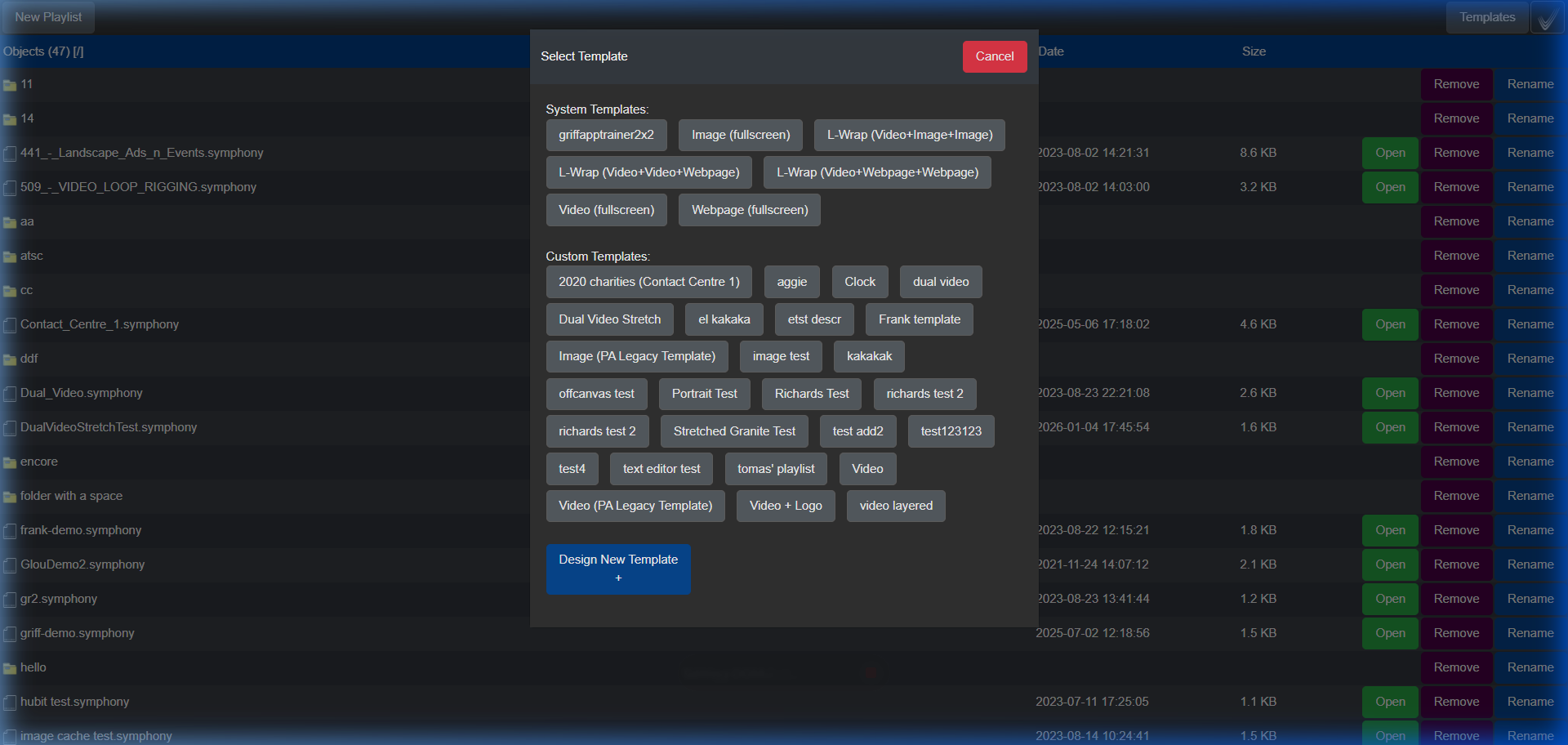The image size is (1568, 745).
Task: Click folder icon for 'folder with a space'
Action: click(x=10, y=497)
